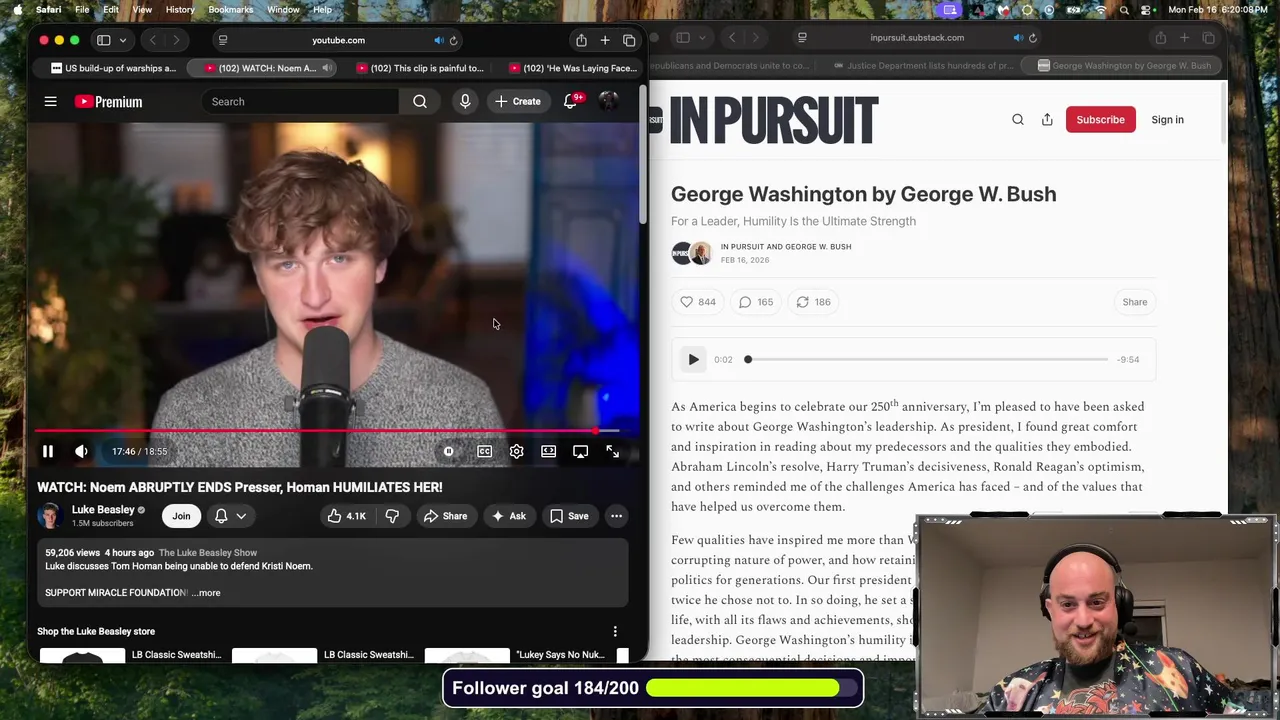The image size is (1280, 720).
Task: Seek on the red video progress bar
Action: pos(328,431)
